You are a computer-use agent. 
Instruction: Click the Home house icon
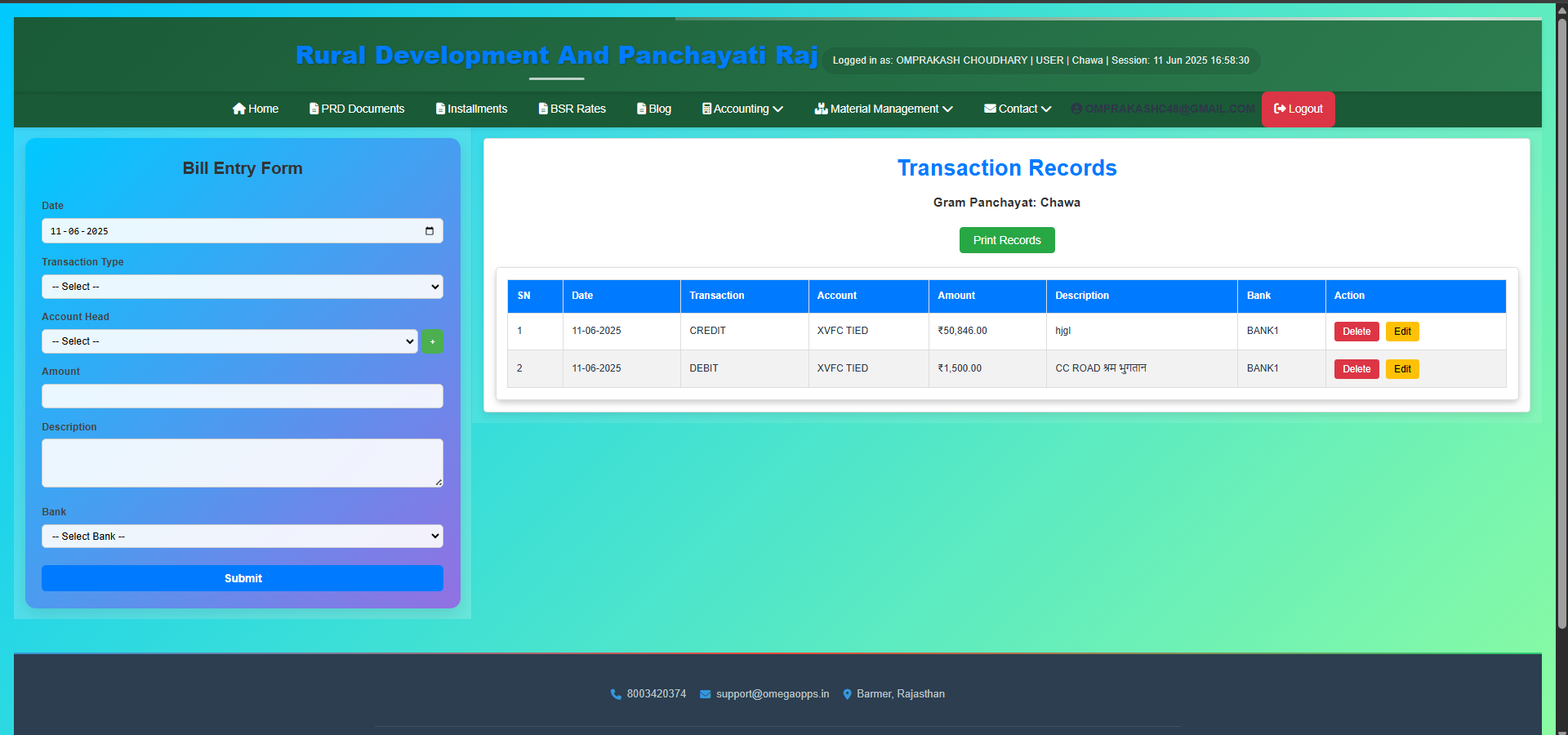239,109
